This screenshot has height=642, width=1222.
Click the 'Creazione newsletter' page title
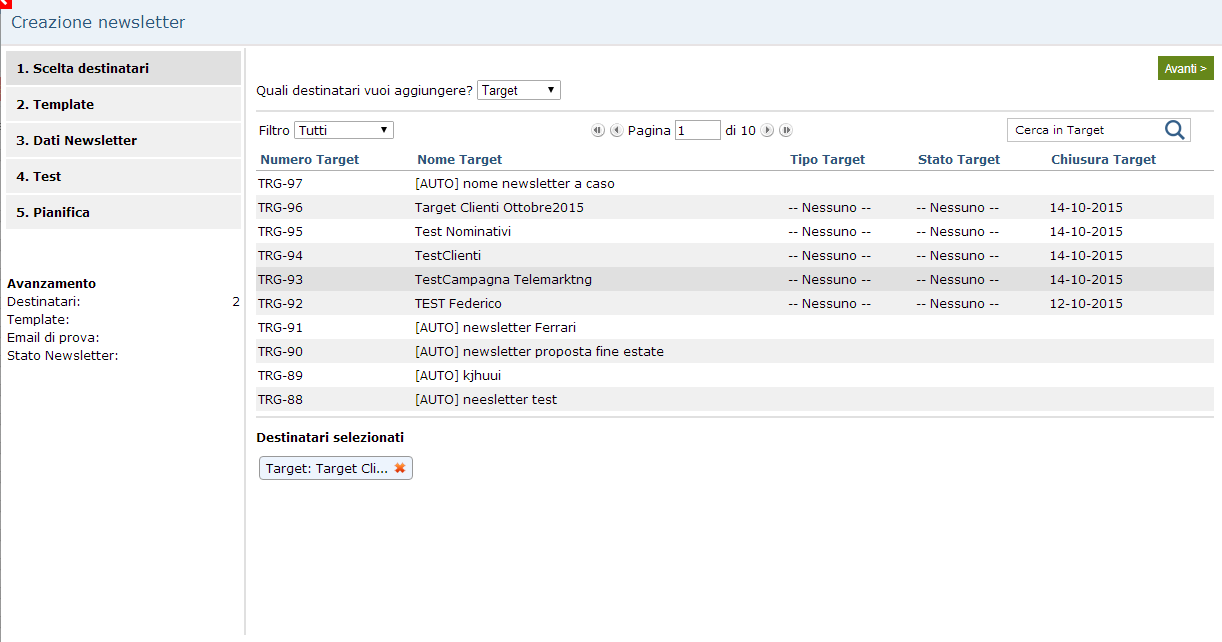coord(98,22)
